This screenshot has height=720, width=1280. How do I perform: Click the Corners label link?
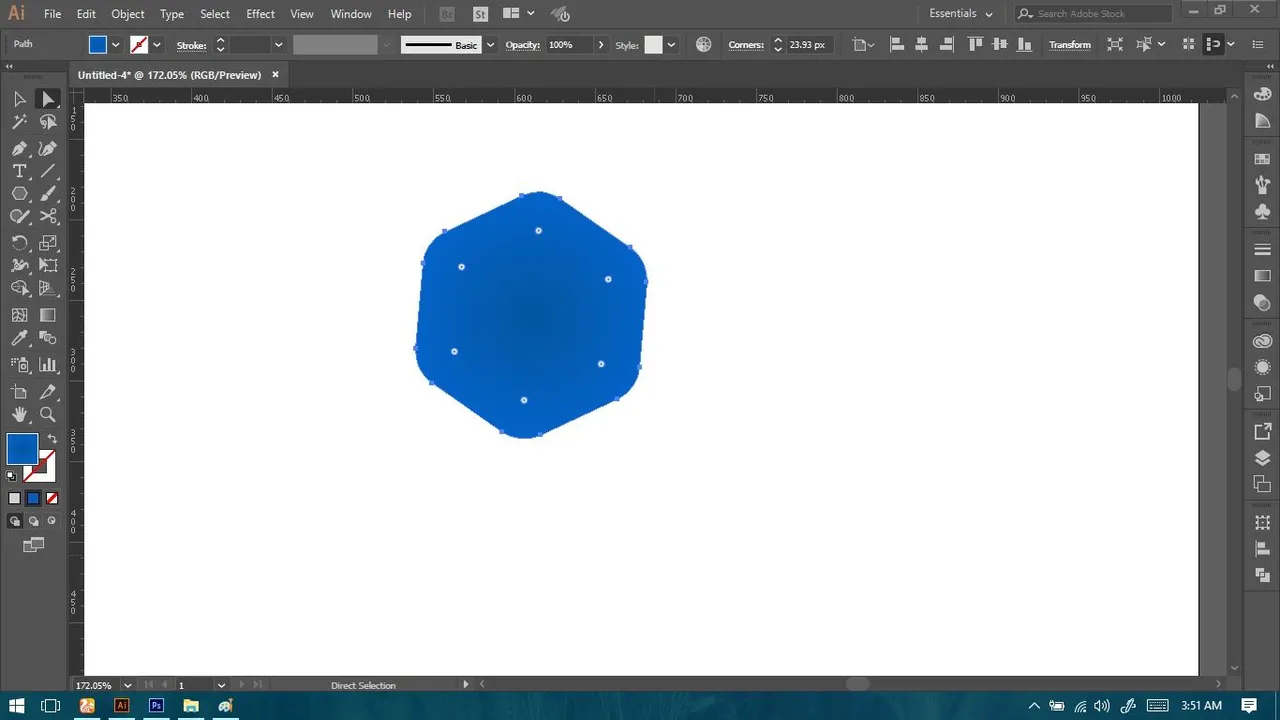tap(746, 45)
